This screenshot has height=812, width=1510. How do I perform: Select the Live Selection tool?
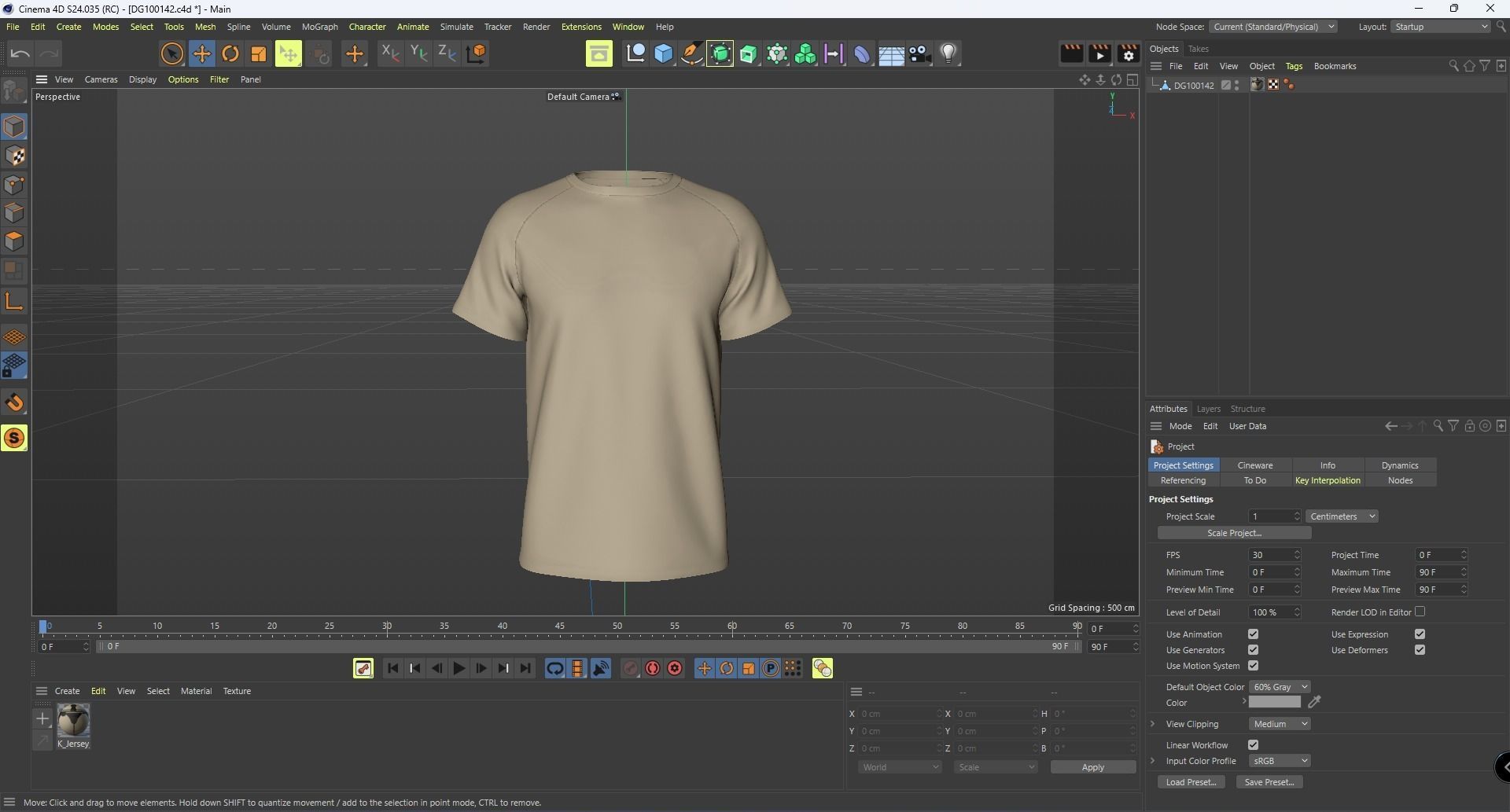point(171,53)
